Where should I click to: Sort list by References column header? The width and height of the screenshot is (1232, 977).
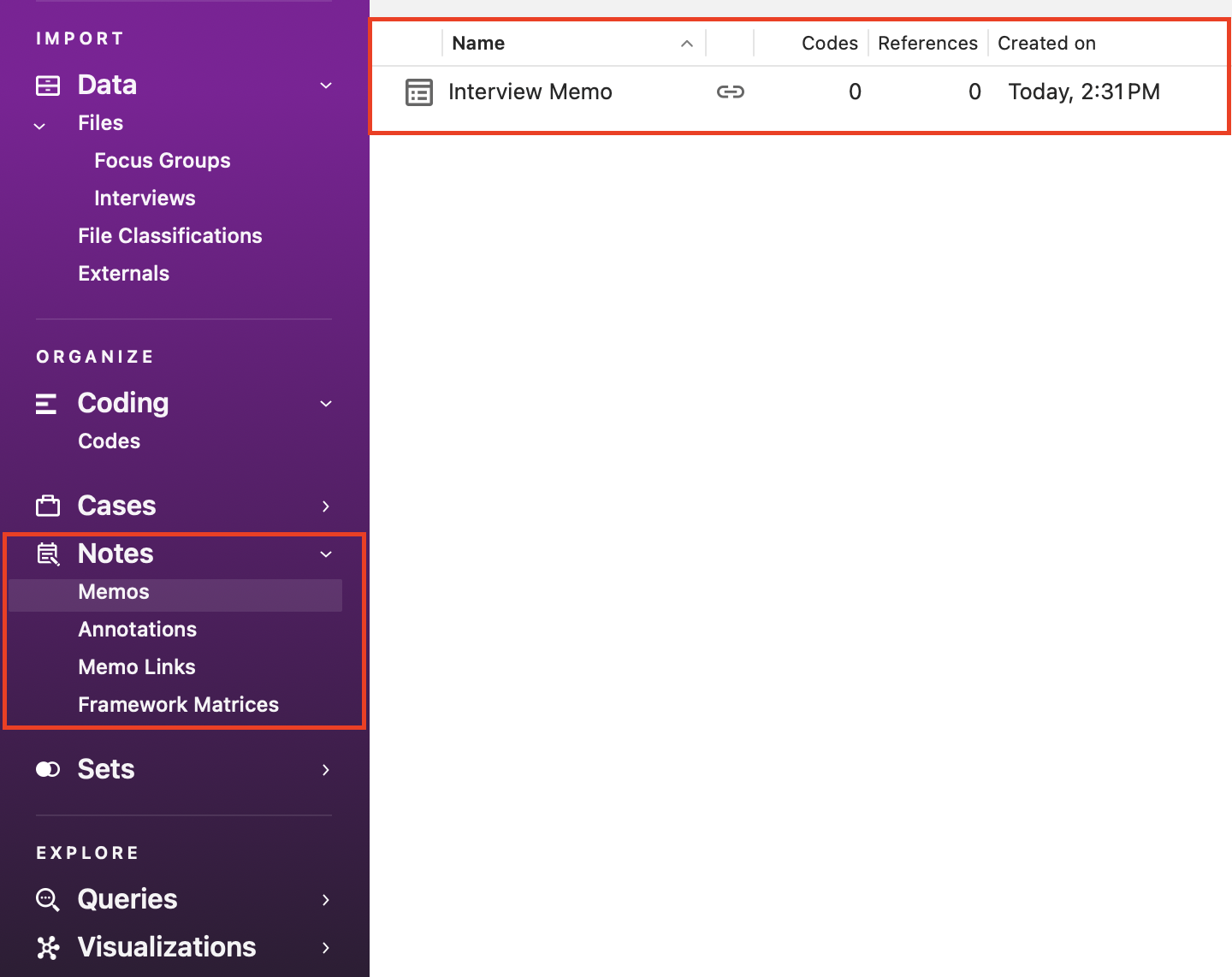click(927, 44)
